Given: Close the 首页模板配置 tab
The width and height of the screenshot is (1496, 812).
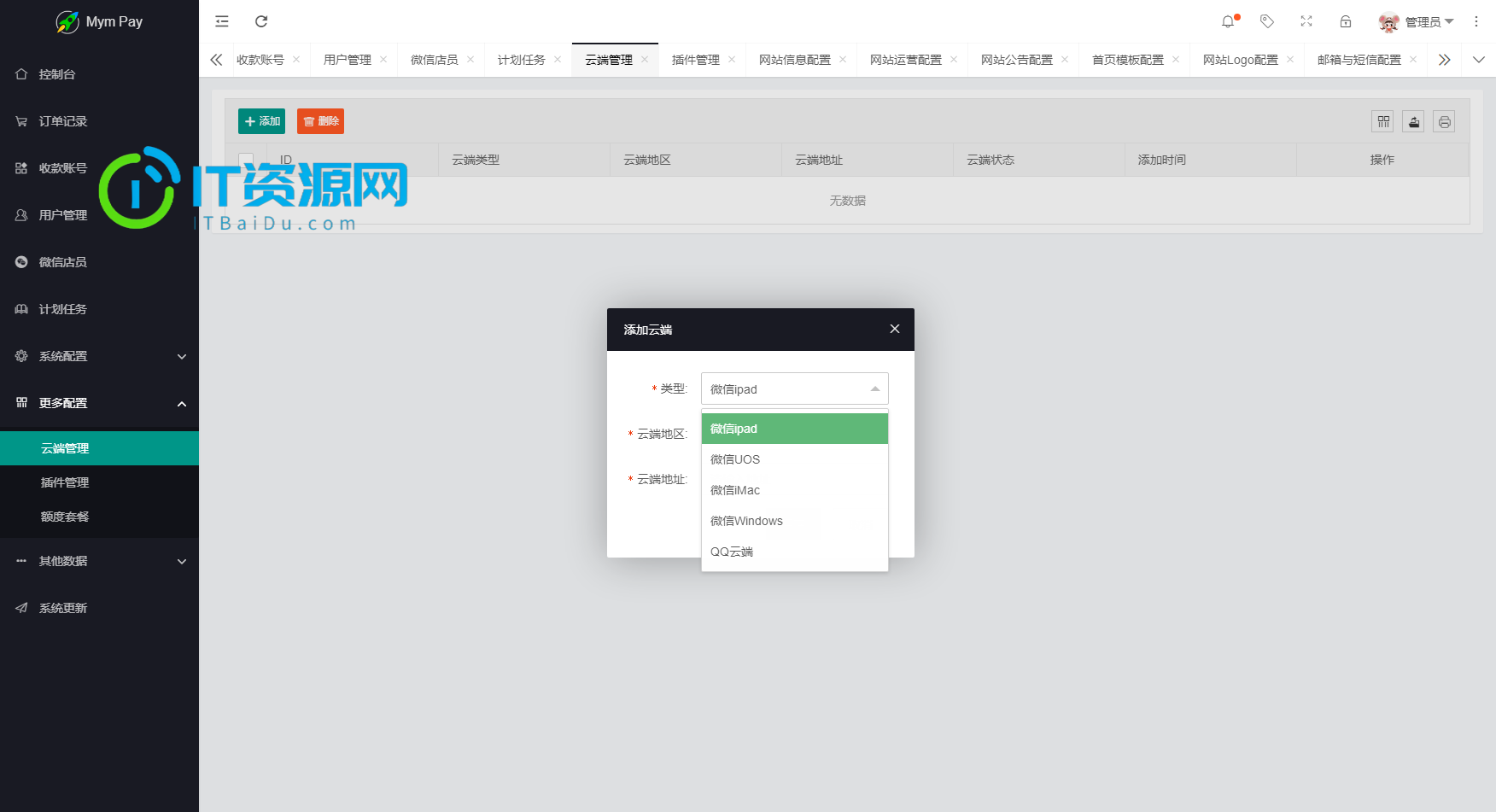Looking at the screenshot, I should [x=1176, y=60].
